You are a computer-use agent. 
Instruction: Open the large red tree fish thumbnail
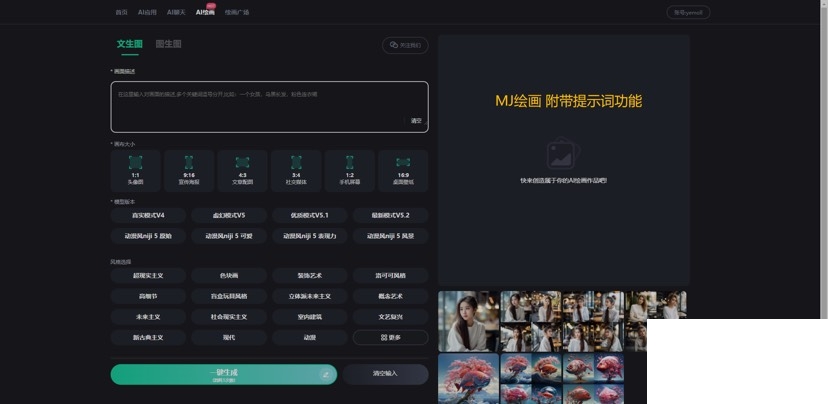[x=468, y=379]
